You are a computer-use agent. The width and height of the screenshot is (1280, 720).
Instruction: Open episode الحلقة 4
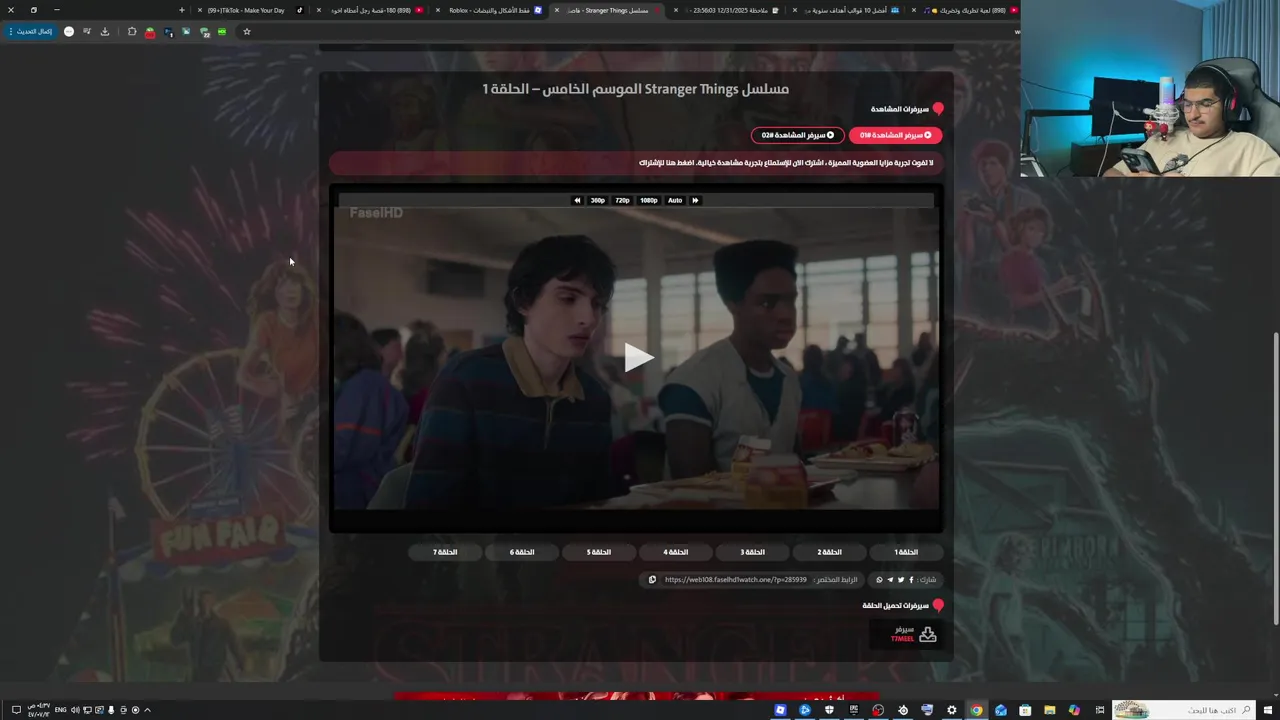point(676,552)
